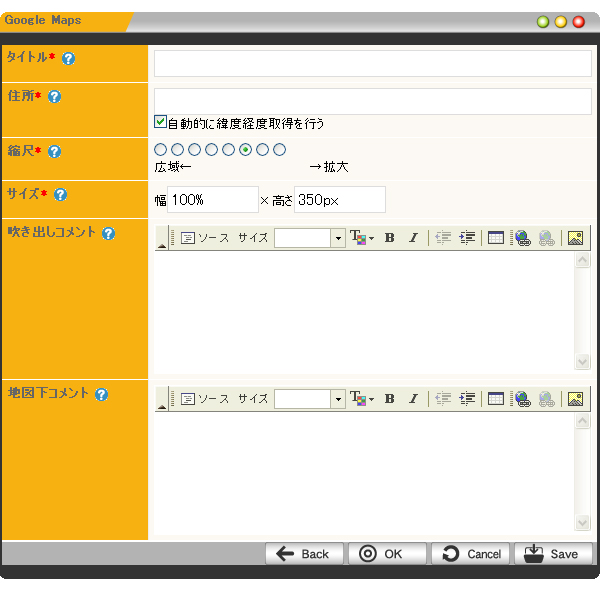Image resolution: width=600 pixels, height=600 pixels.
Task: Select the first 縮尺 radio (widest)
Action: click(x=160, y=150)
